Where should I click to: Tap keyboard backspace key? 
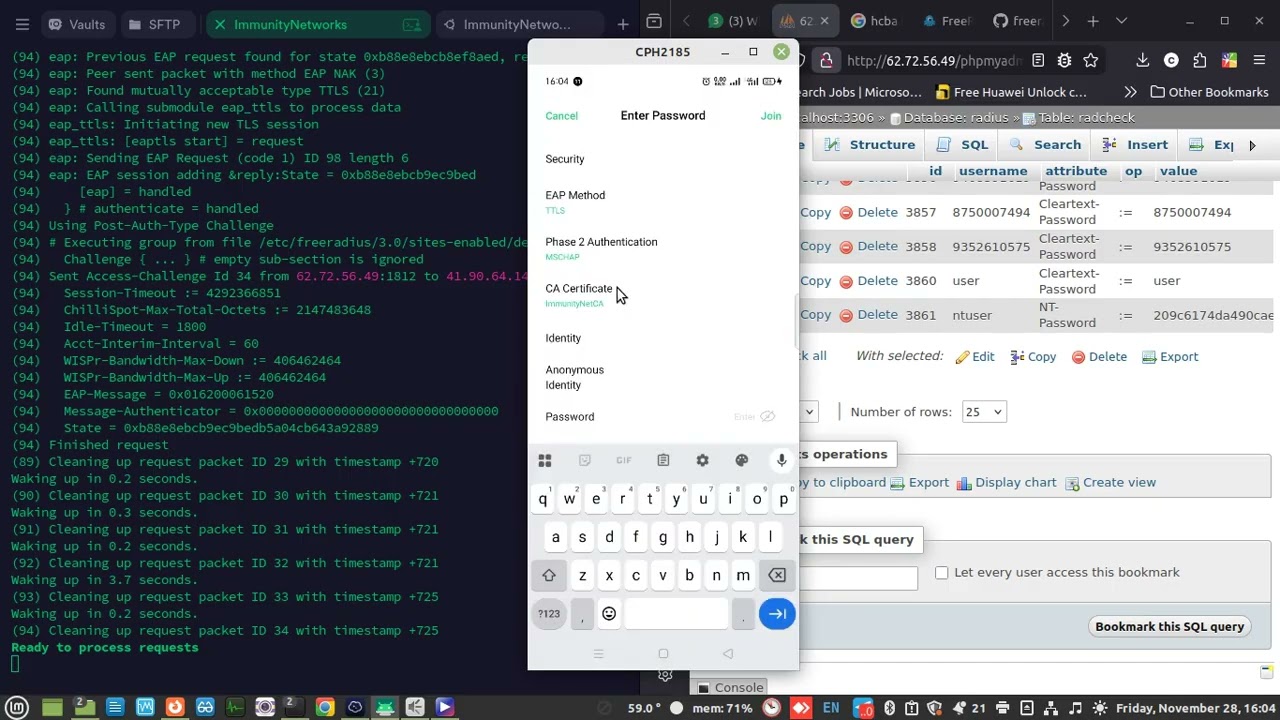(x=777, y=575)
